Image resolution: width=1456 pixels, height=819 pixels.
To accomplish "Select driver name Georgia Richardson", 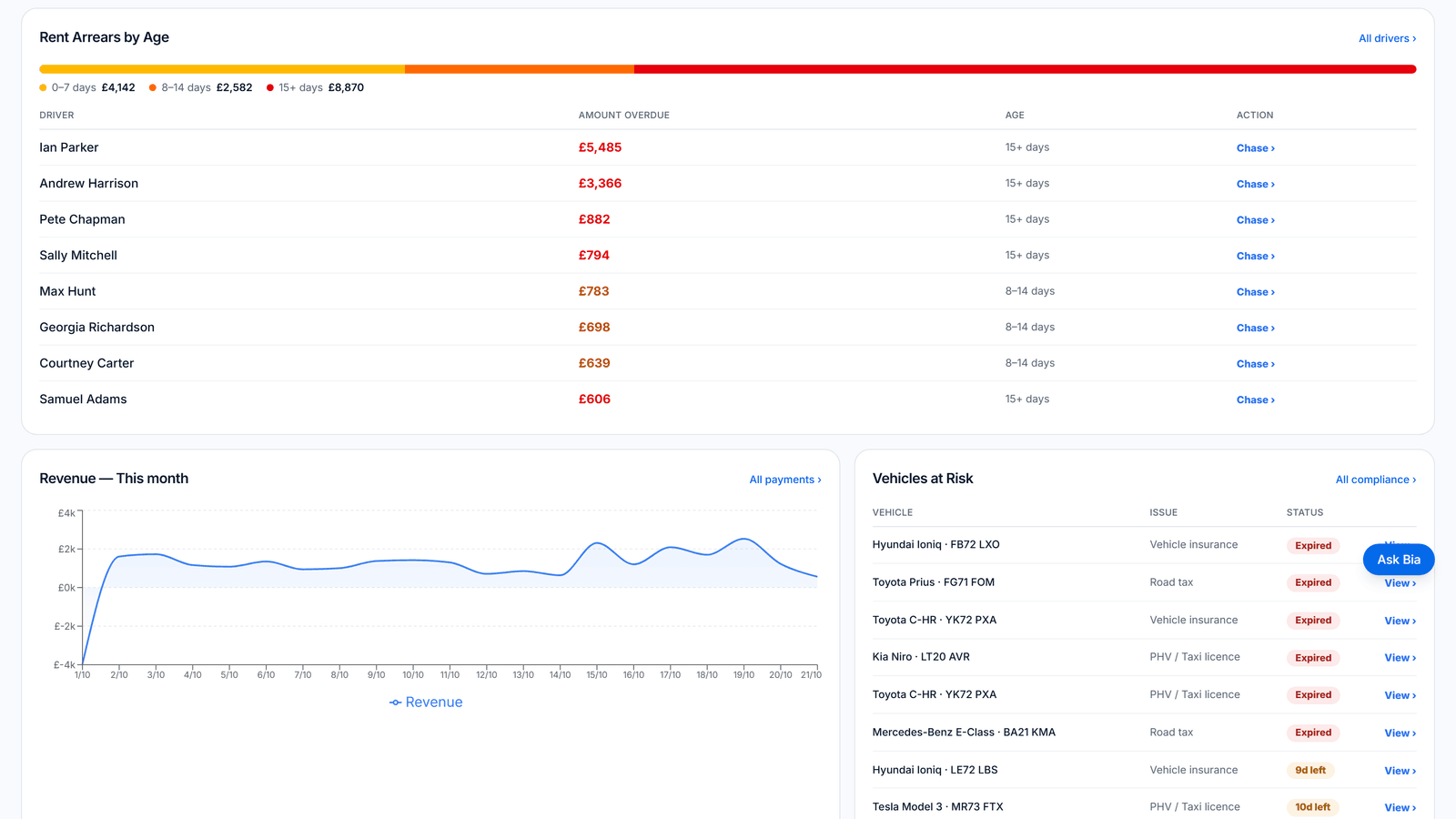I will (x=96, y=328).
